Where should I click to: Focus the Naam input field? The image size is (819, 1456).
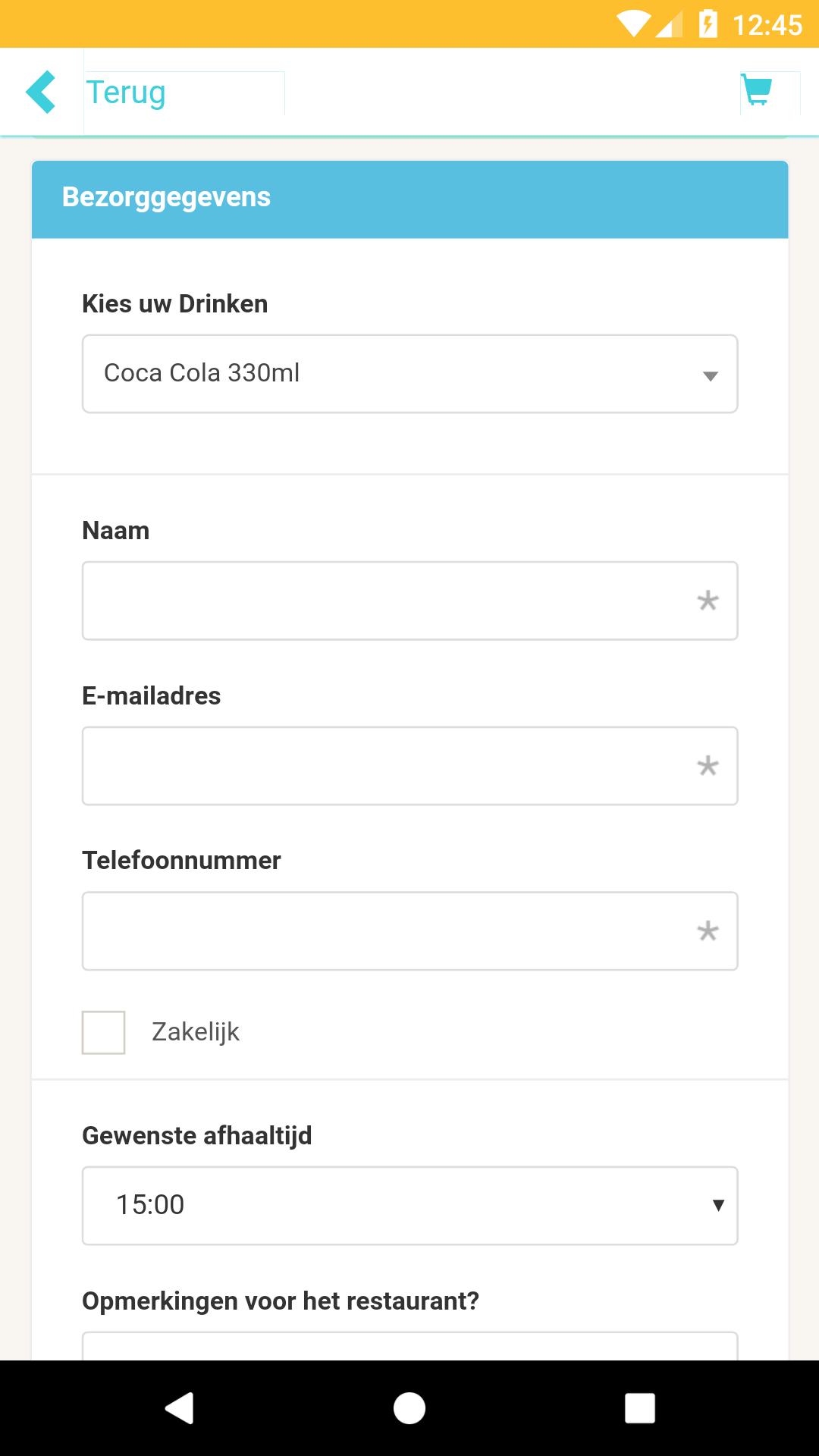(x=409, y=601)
